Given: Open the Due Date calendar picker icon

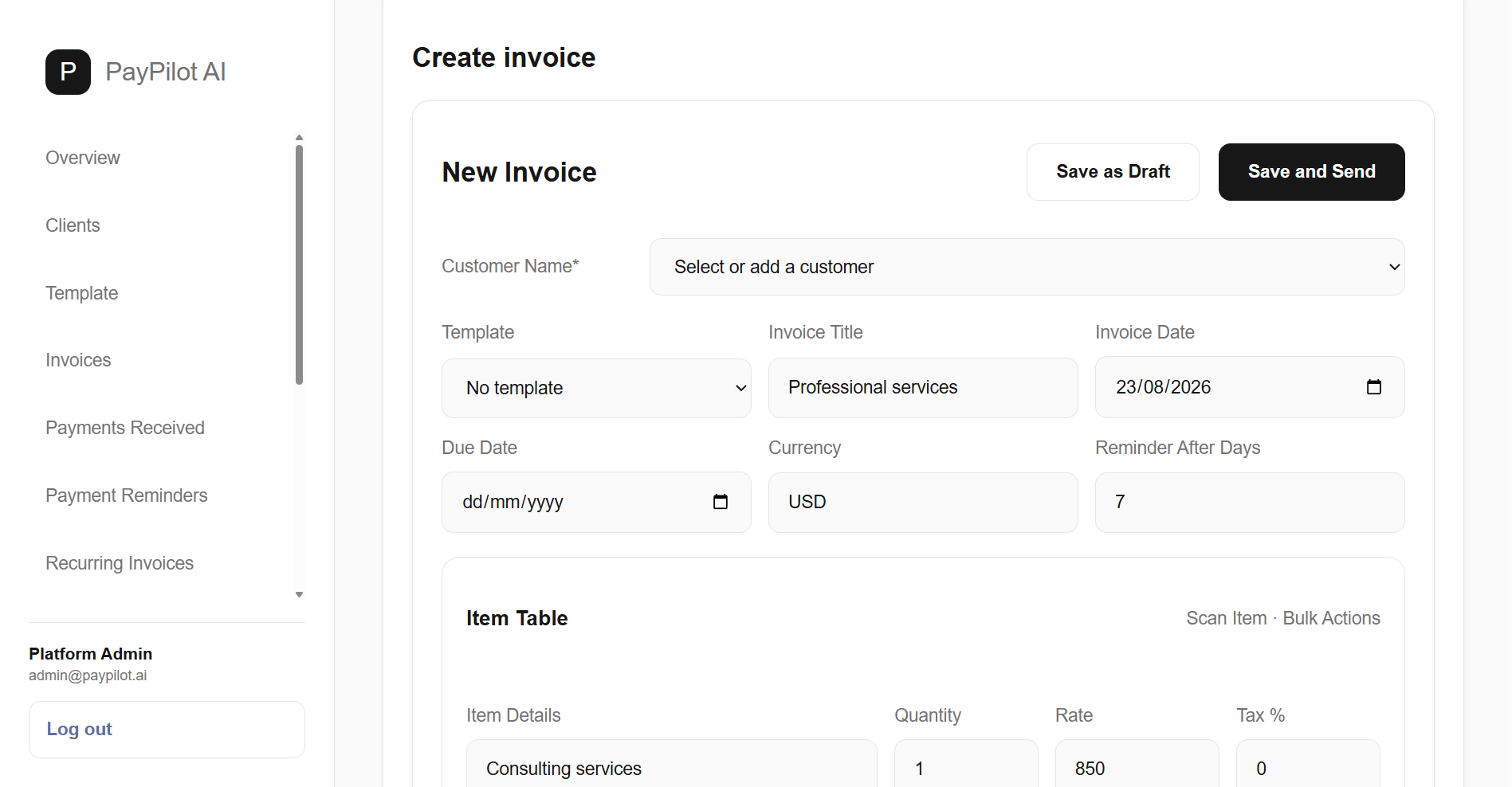Looking at the screenshot, I should 720,502.
